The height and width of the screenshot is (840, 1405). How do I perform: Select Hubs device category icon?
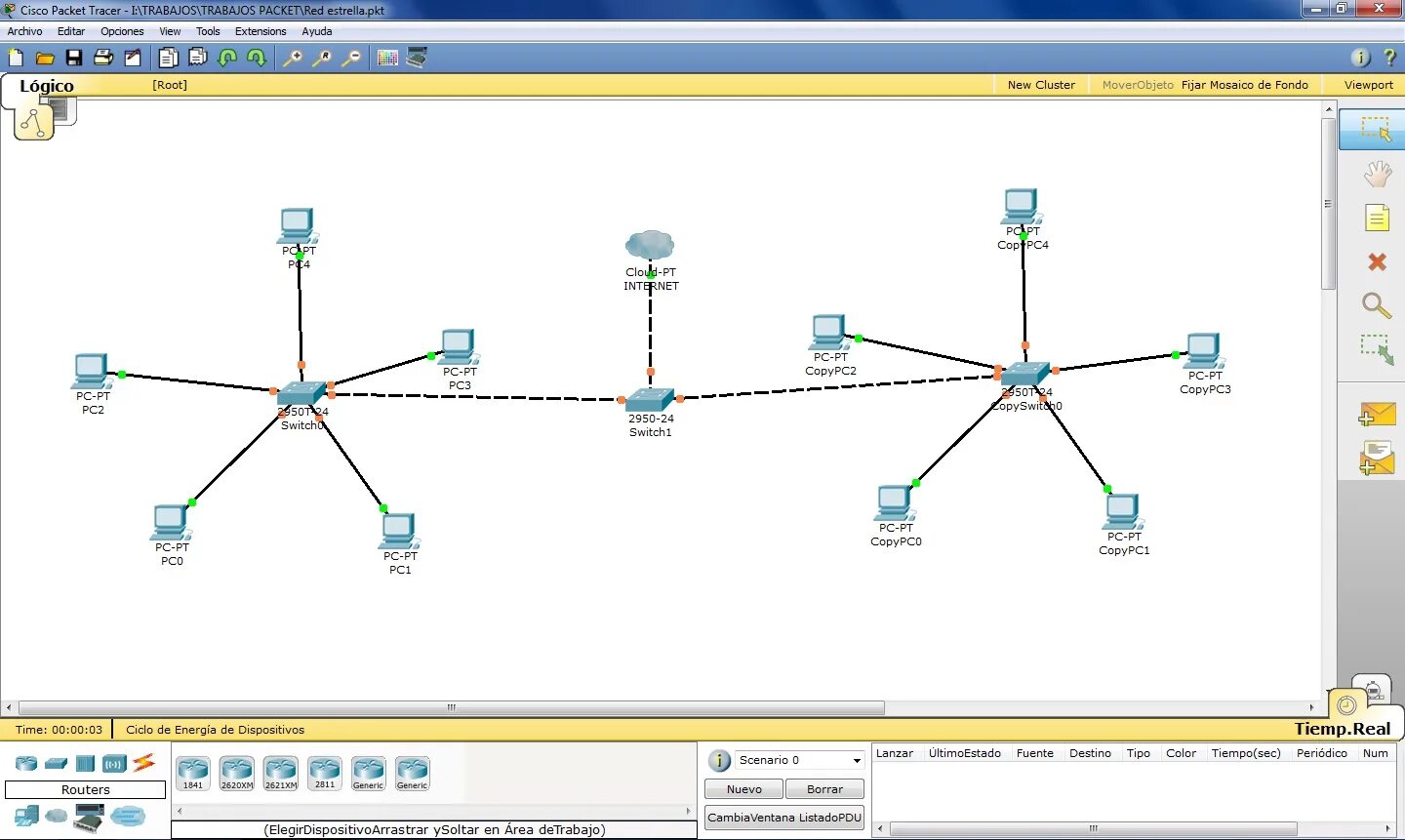click(x=85, y=763)
